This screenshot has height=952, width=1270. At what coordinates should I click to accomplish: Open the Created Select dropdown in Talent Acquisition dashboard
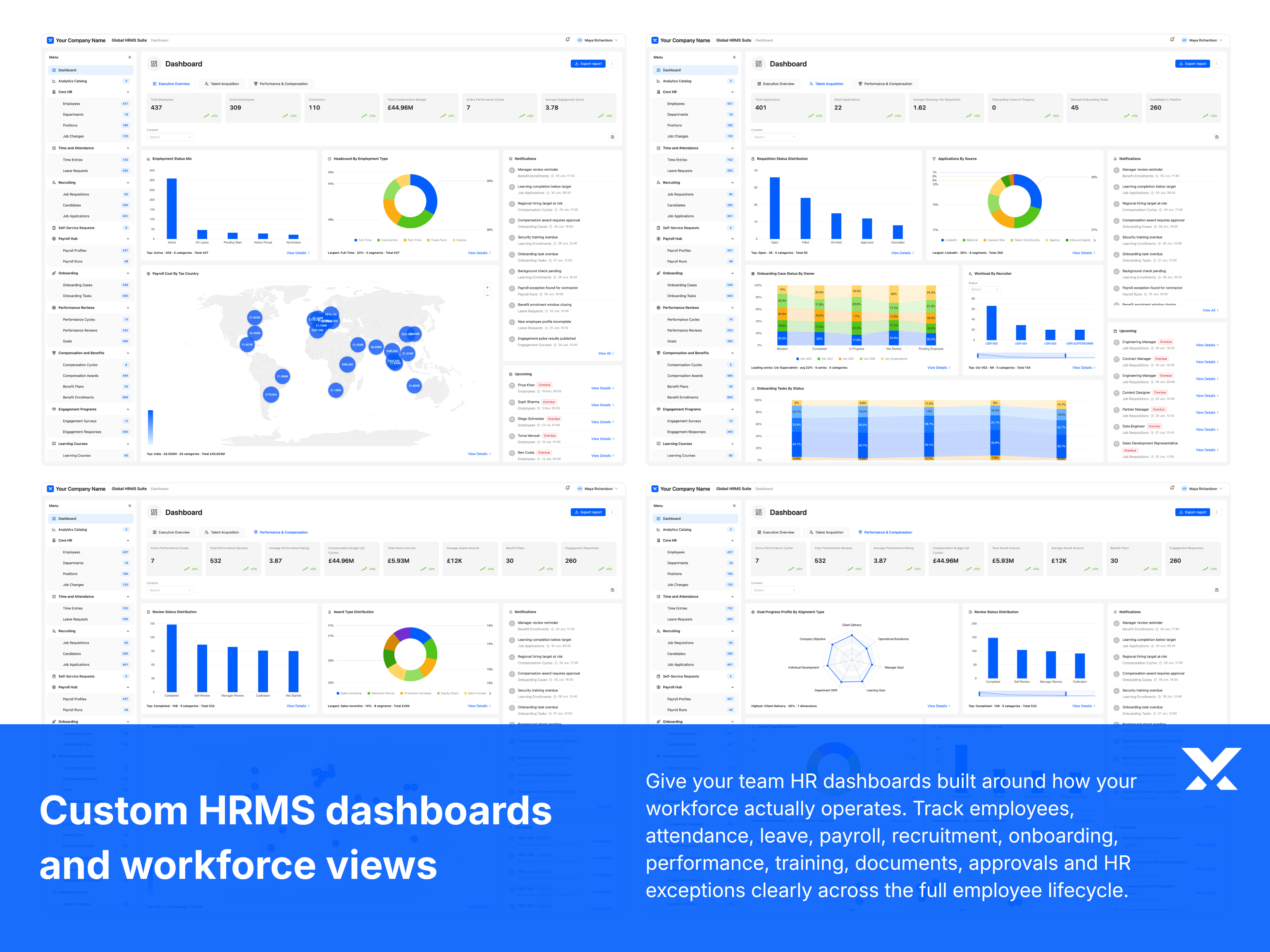click(x=775, y=137)
